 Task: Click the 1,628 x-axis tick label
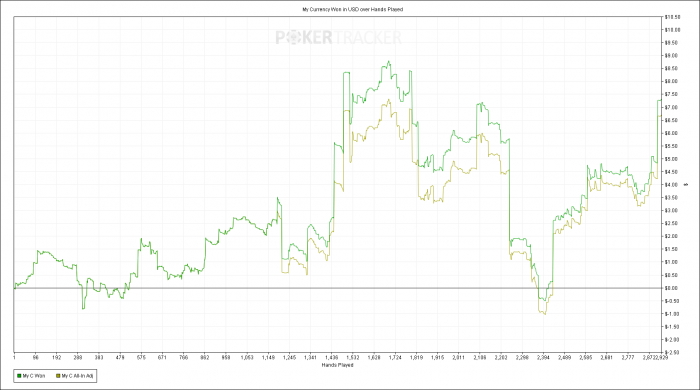374,357
